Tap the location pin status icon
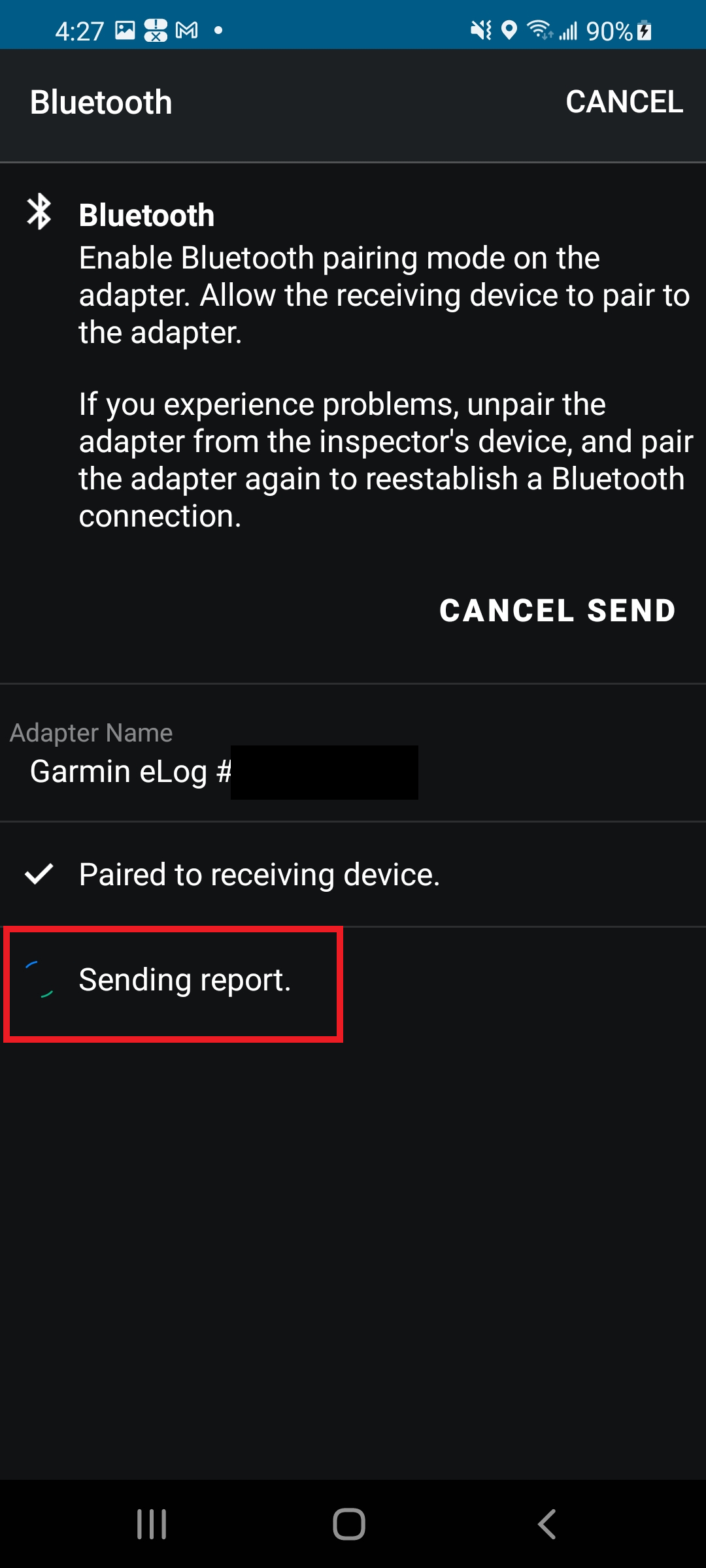 click(509, 30)
